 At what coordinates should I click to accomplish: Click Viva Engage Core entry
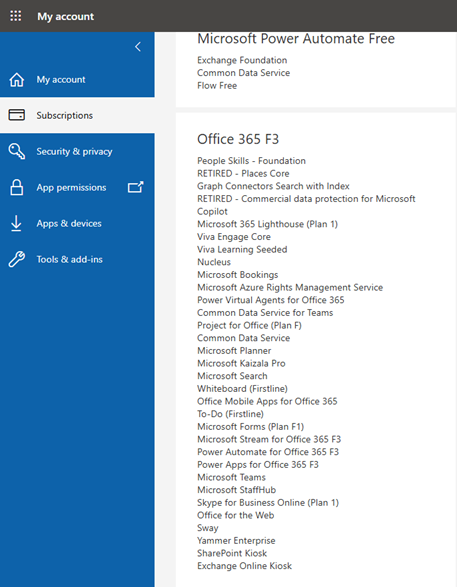pos(234,237)
